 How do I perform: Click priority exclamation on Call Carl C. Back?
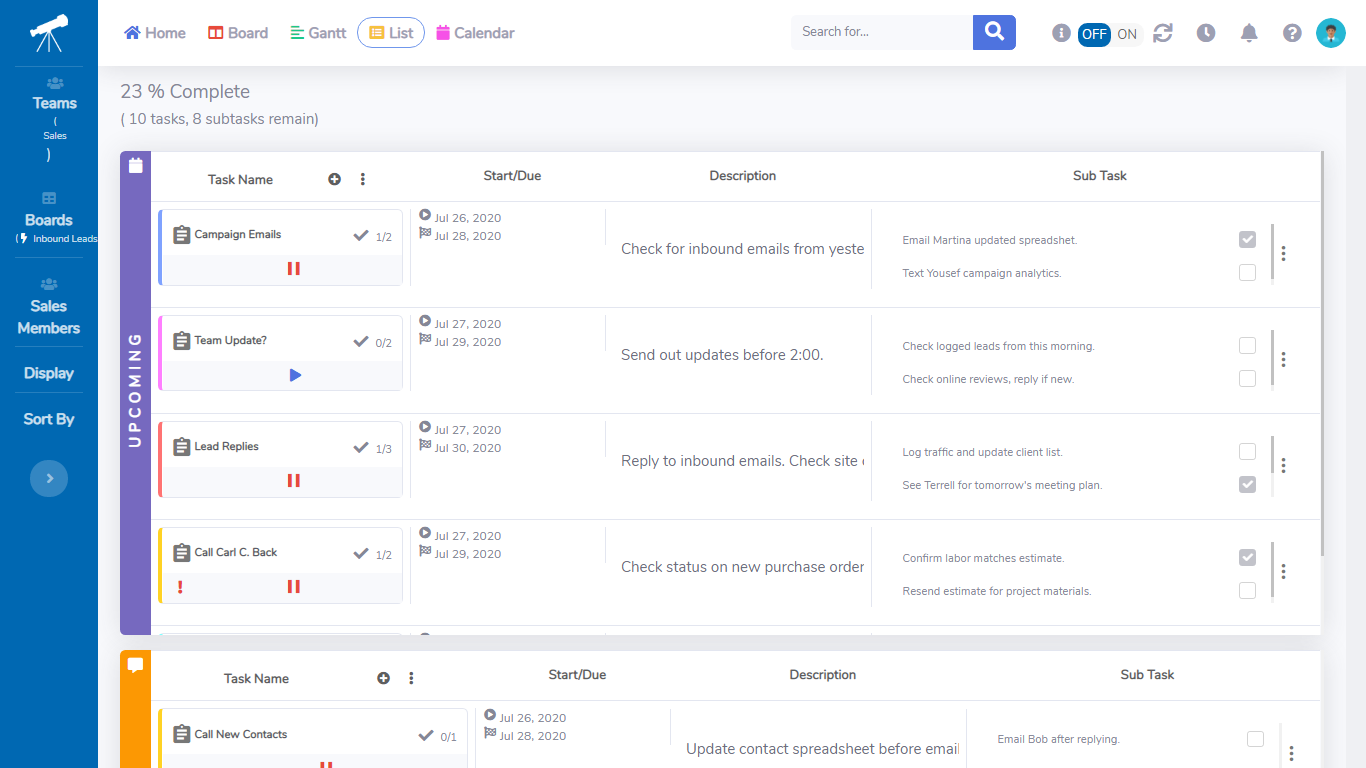click(x=180, y=587)
